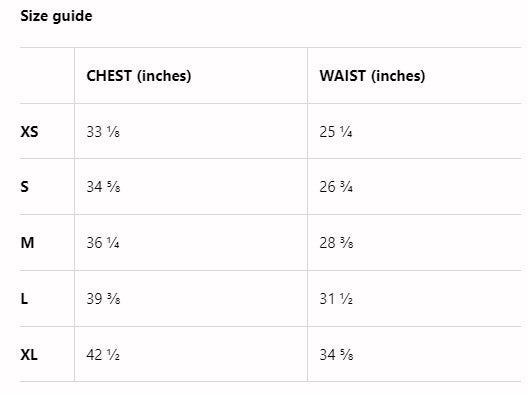Click the word inches in chest header

164,76
